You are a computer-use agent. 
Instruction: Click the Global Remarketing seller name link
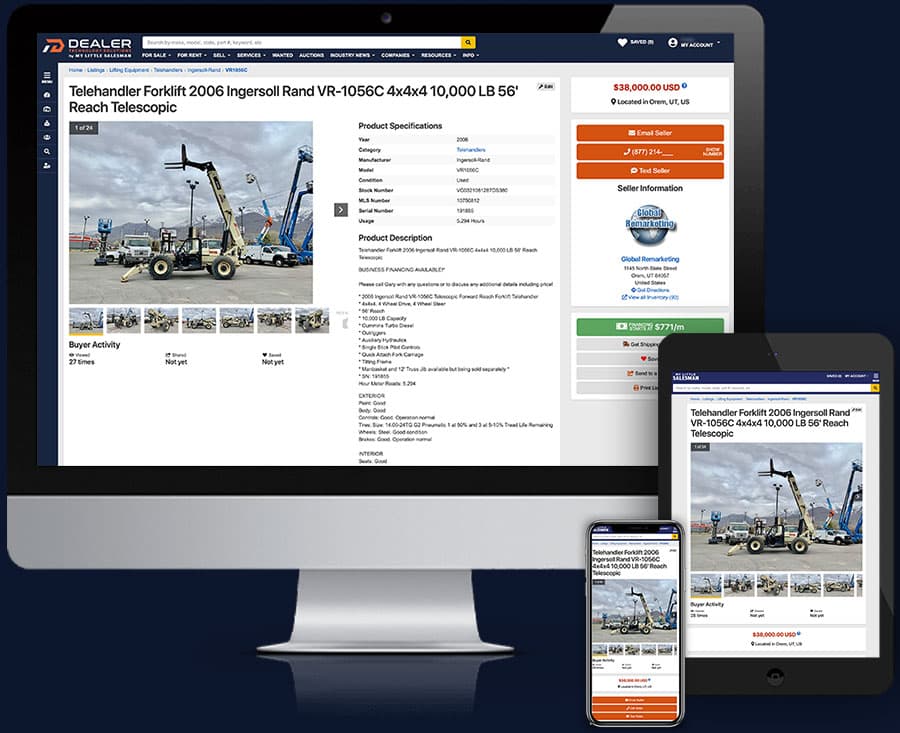[650, 259]
